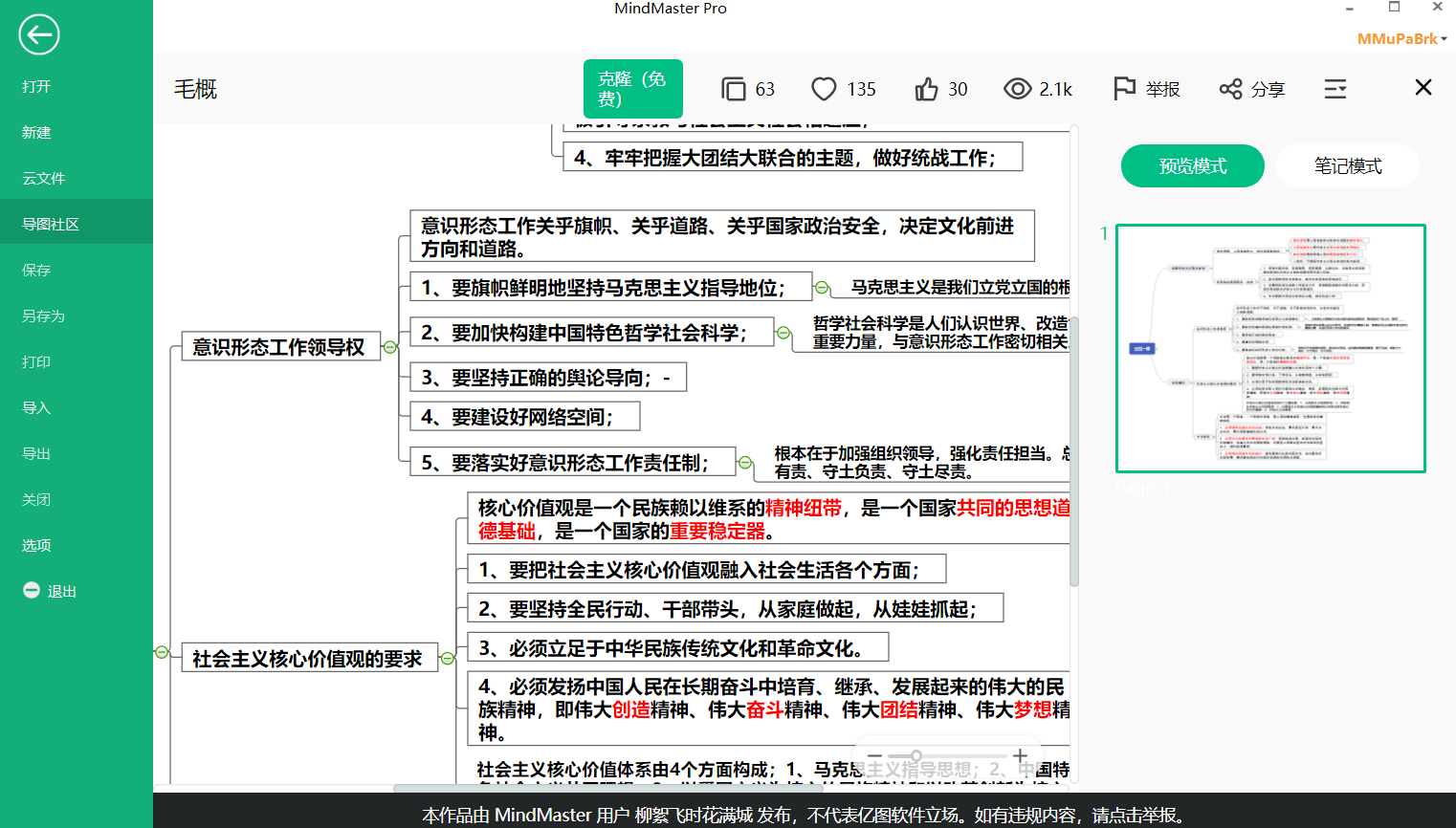Collapse children of 要落实好意识形态工作责任制 node

coord(745,463)
